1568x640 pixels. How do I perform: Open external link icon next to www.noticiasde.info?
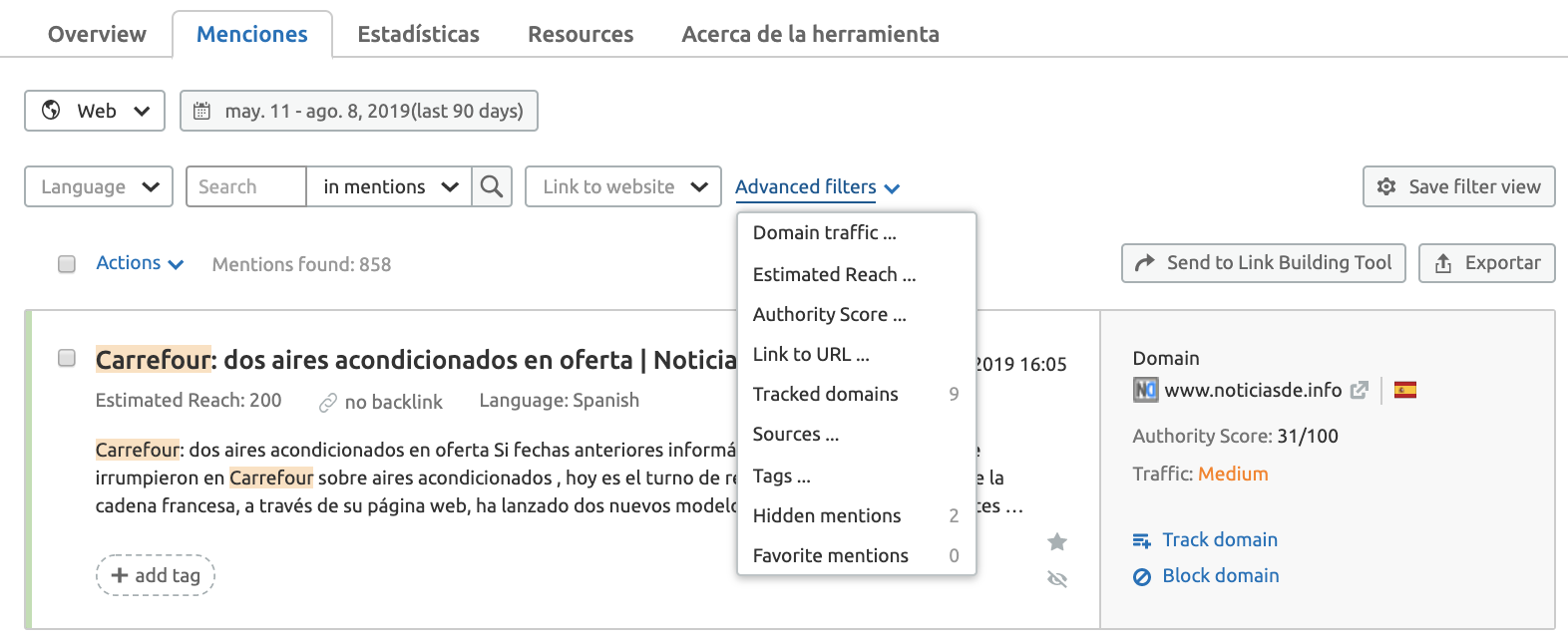pos(1359,390)
